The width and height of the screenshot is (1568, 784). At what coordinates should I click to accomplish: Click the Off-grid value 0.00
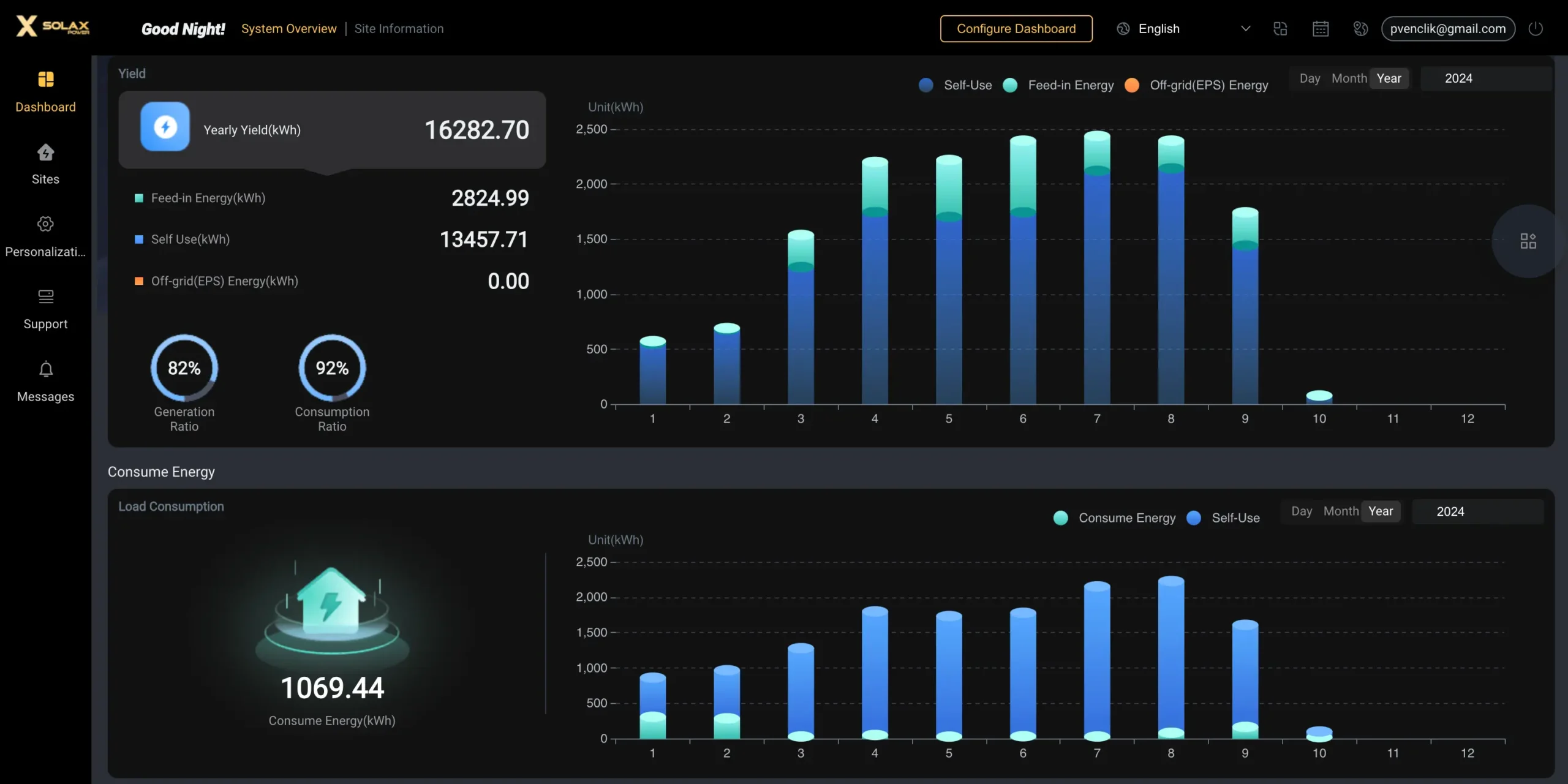click(x=508, y=281)
